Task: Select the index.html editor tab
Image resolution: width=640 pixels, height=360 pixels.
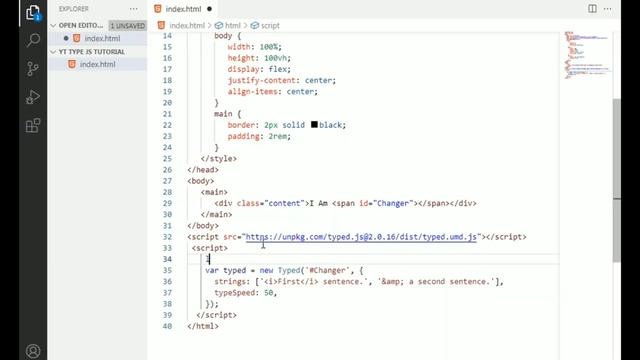Action: click(183, 9)
